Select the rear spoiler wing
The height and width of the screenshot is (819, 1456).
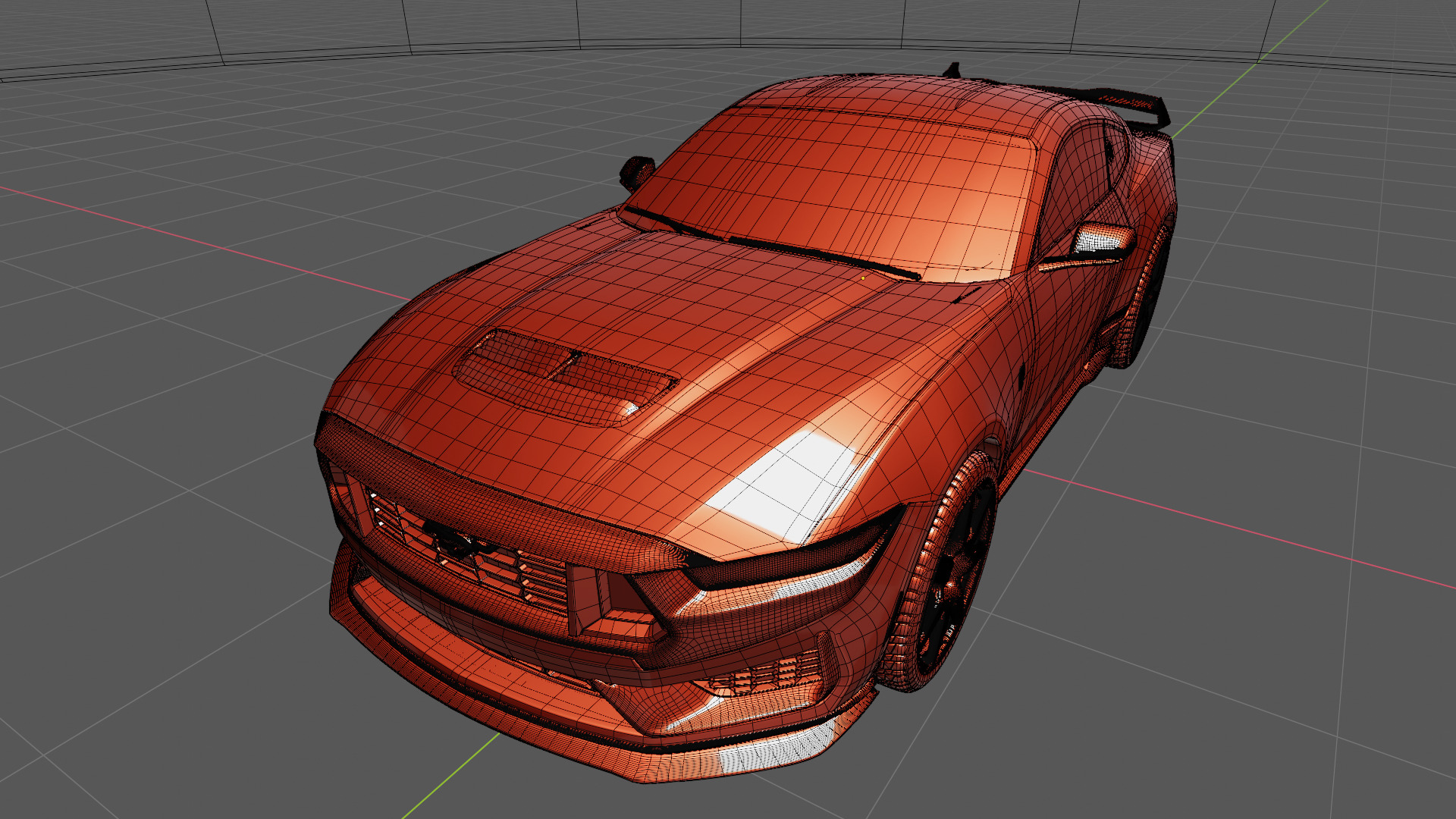click(x=1130, y=102)
